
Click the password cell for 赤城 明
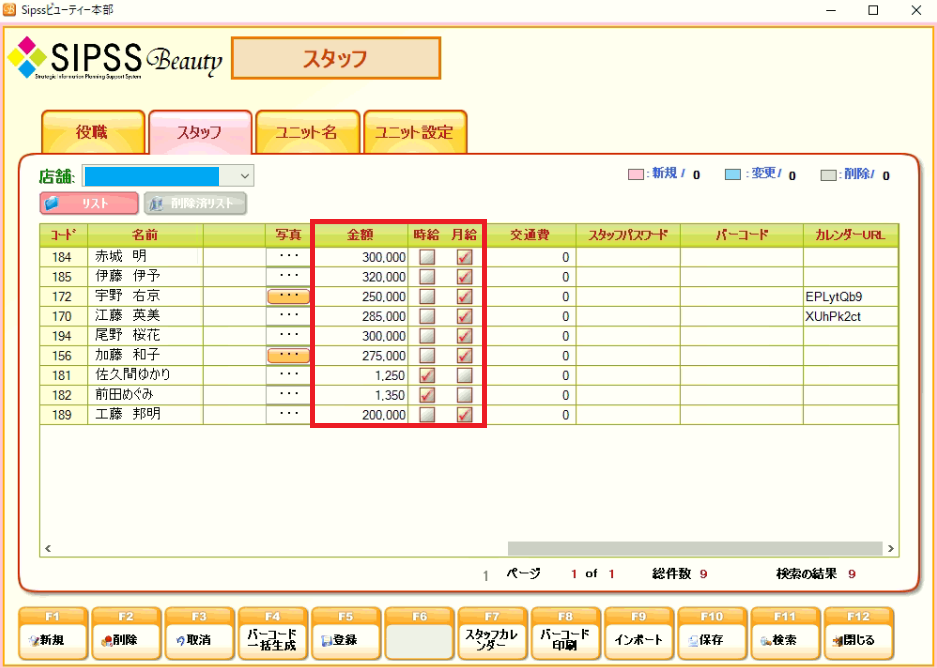click(x=627, y=258)
